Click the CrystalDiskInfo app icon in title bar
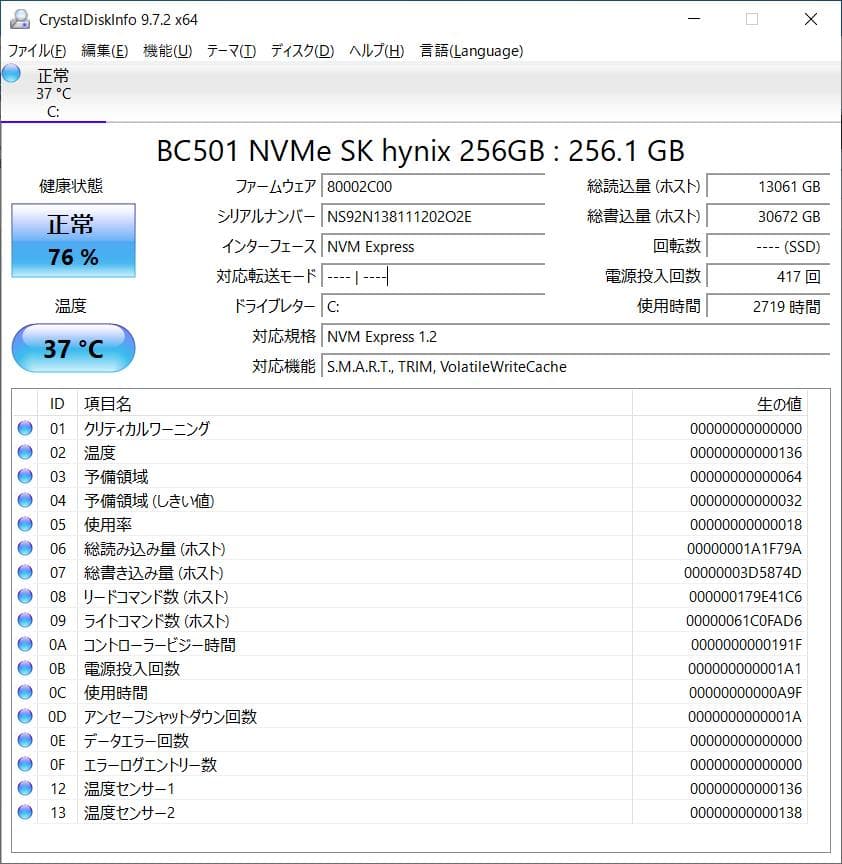The width and height of the screenshot is (842, 864). pyautogui.click(x=22, y=18)
